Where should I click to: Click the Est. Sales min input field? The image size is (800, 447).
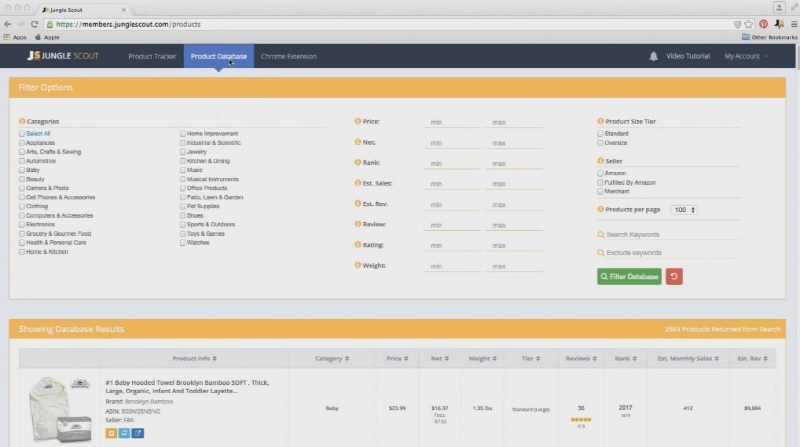pos(452,184)
